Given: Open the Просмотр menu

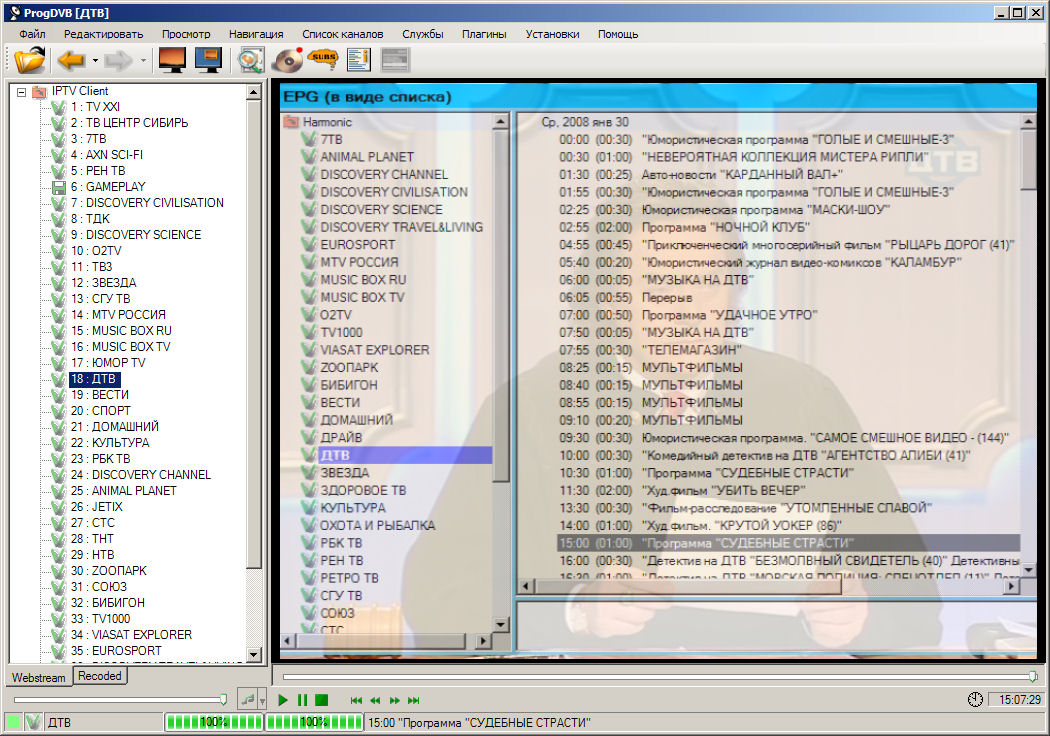Looking at the screenshot, I should pos(186,34).
